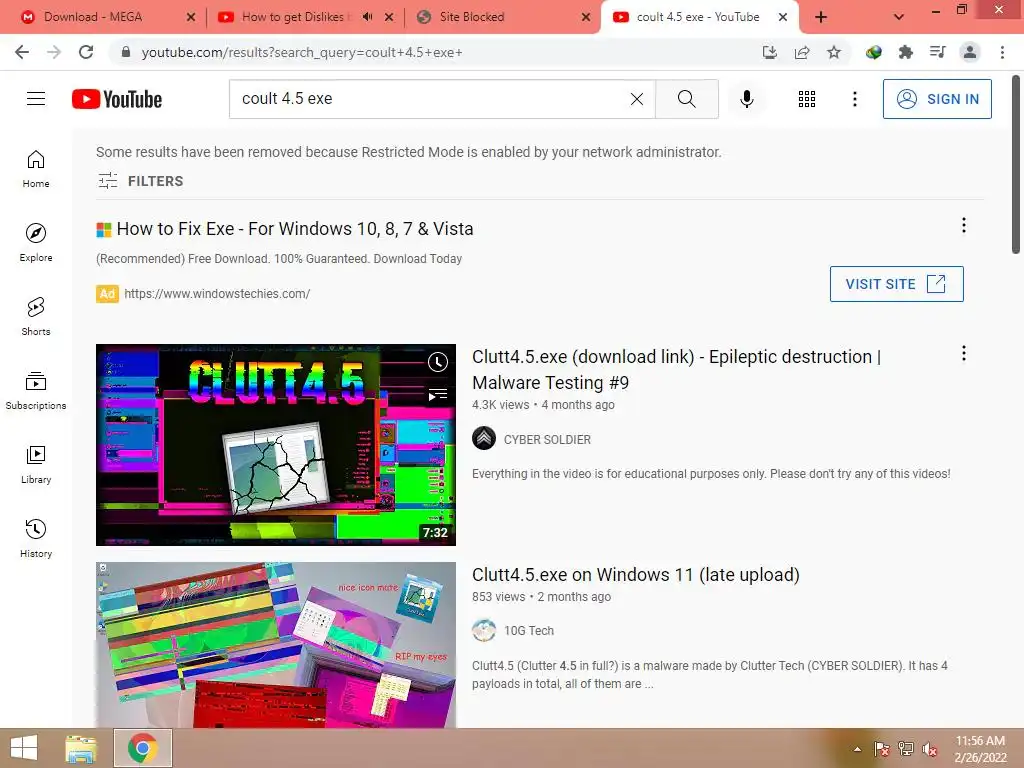1024x768 pixels.
Task: Click the Chrome taskbar icon
Action: pyautogui.click(x=143, y=748)
